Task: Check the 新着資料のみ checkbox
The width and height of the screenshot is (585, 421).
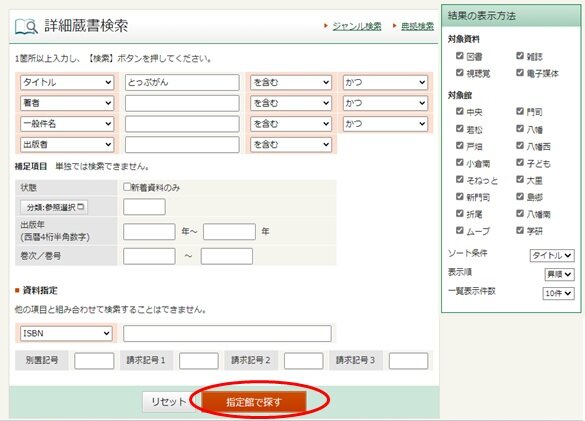Action: pos(127,187)
